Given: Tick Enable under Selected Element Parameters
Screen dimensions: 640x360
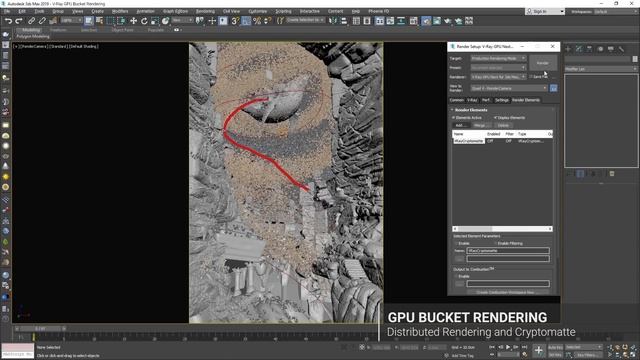Looking at the screenshot, I should pyautogui.click(x=457, y=243).
